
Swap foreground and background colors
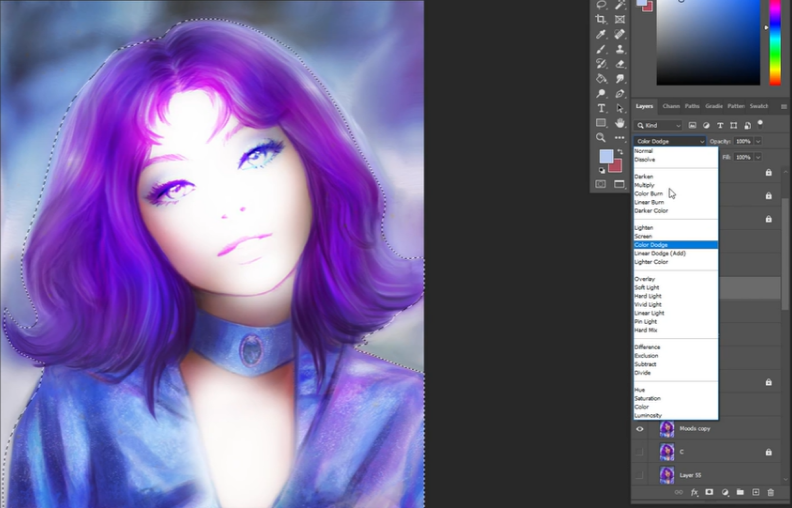(620, 151)
